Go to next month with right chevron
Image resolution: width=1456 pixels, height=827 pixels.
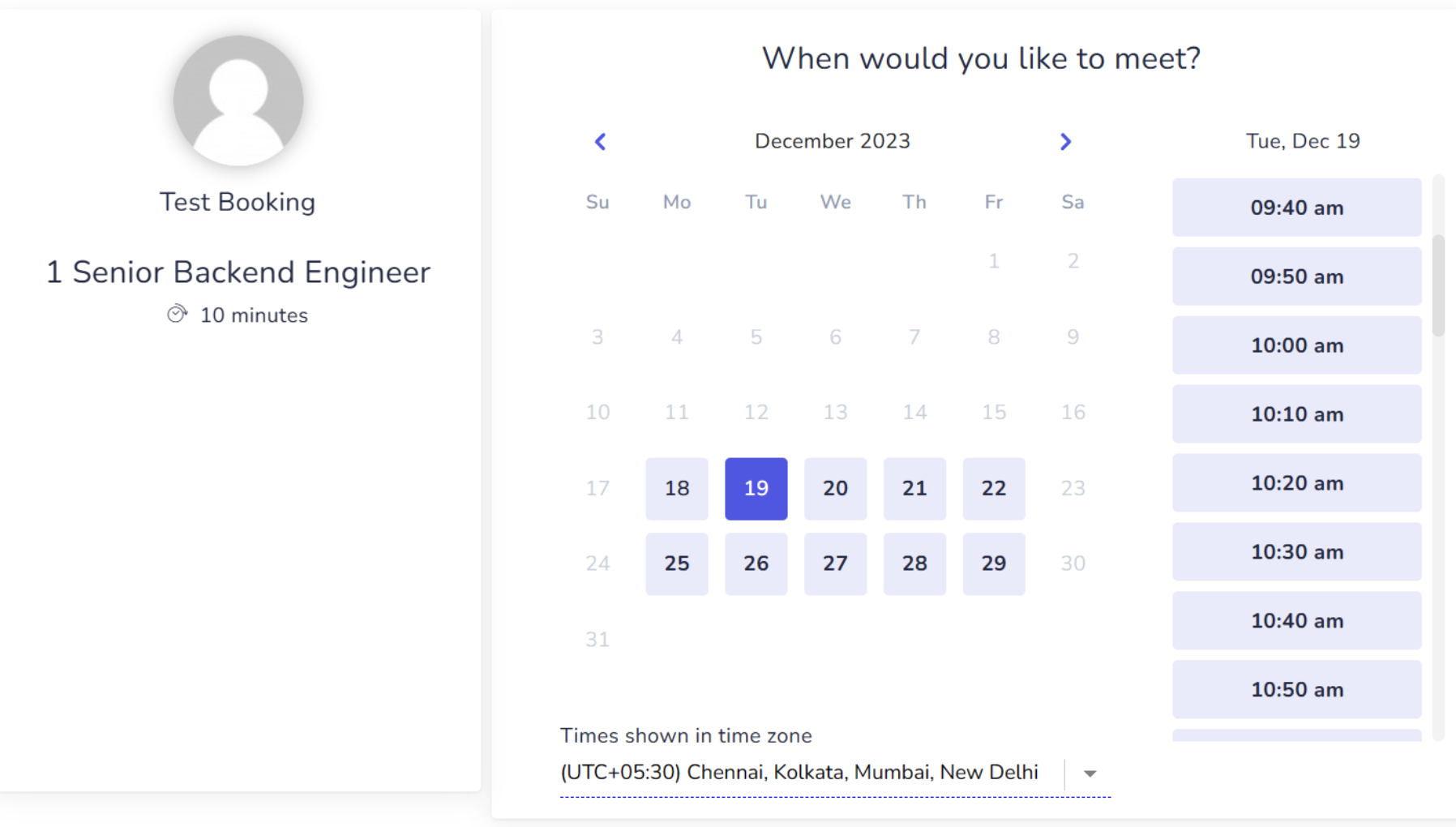click(1065, 142)
